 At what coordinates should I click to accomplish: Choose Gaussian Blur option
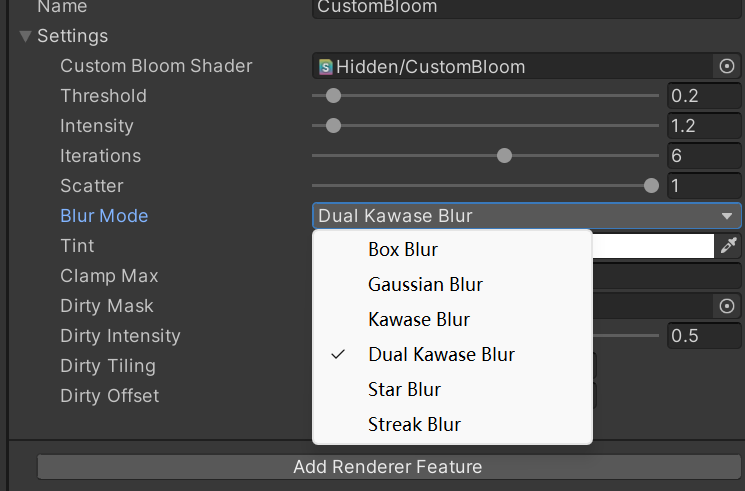pyautogui.click(x=425, y=284)
